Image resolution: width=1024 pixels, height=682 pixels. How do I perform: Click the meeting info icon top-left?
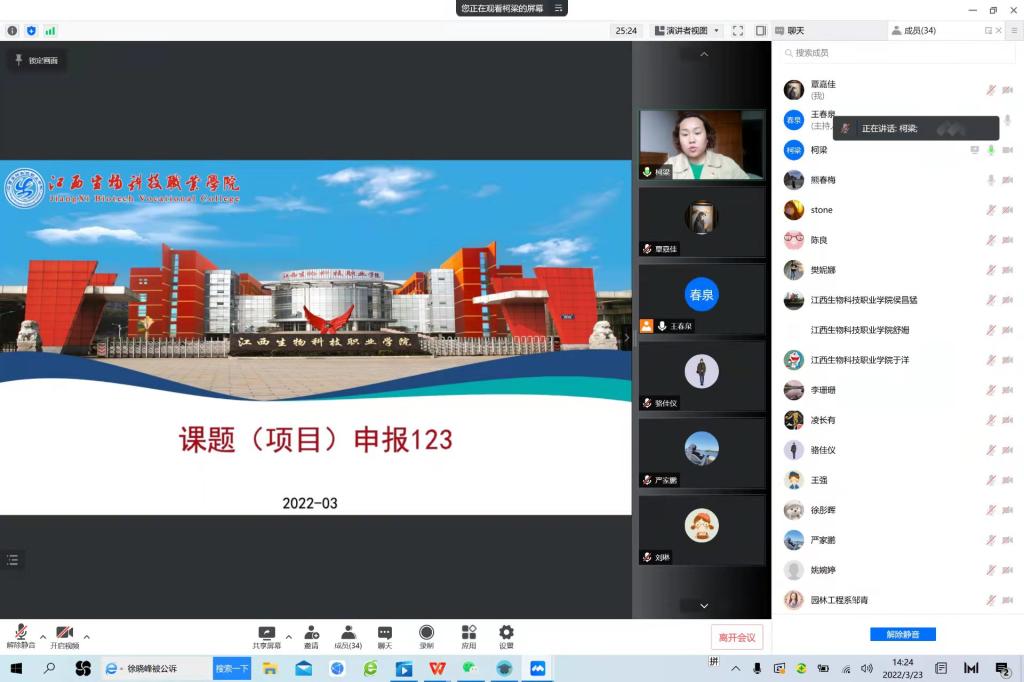(12, 31)
